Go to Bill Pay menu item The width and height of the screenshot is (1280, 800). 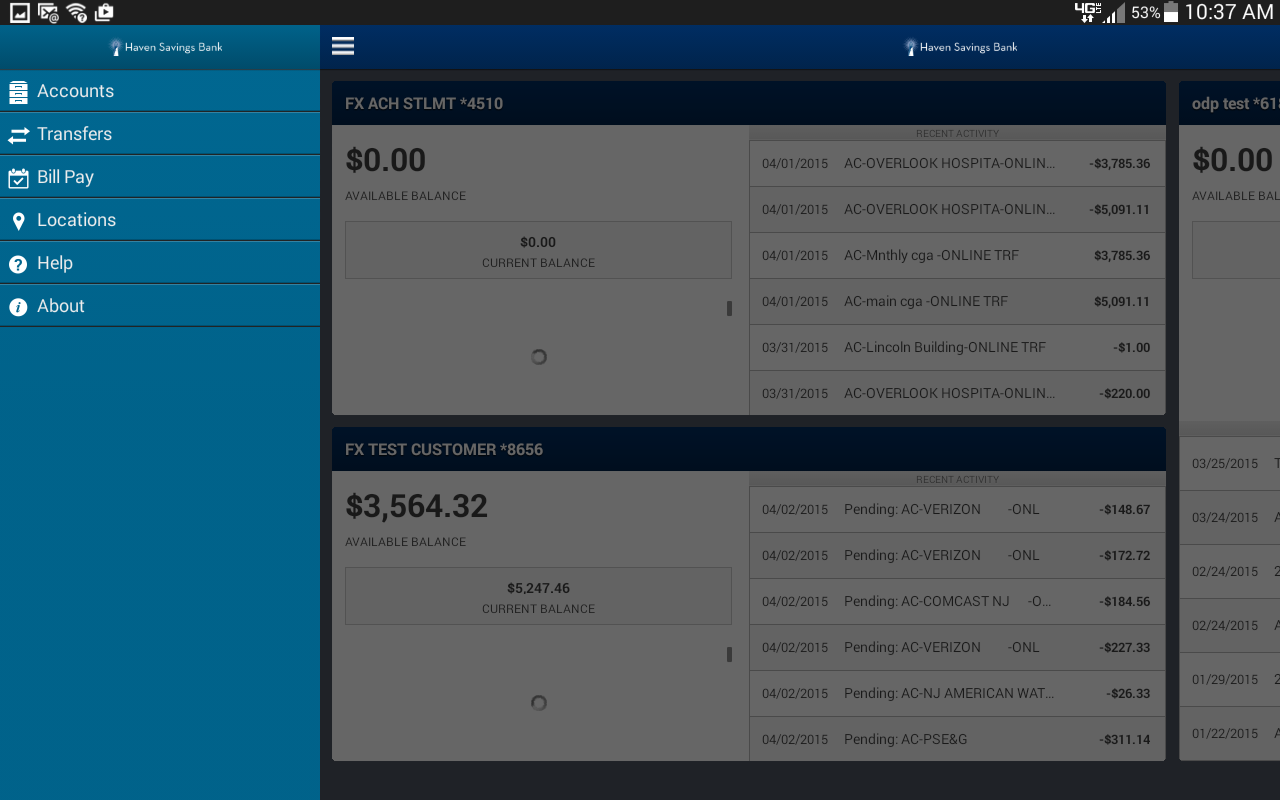160,177
